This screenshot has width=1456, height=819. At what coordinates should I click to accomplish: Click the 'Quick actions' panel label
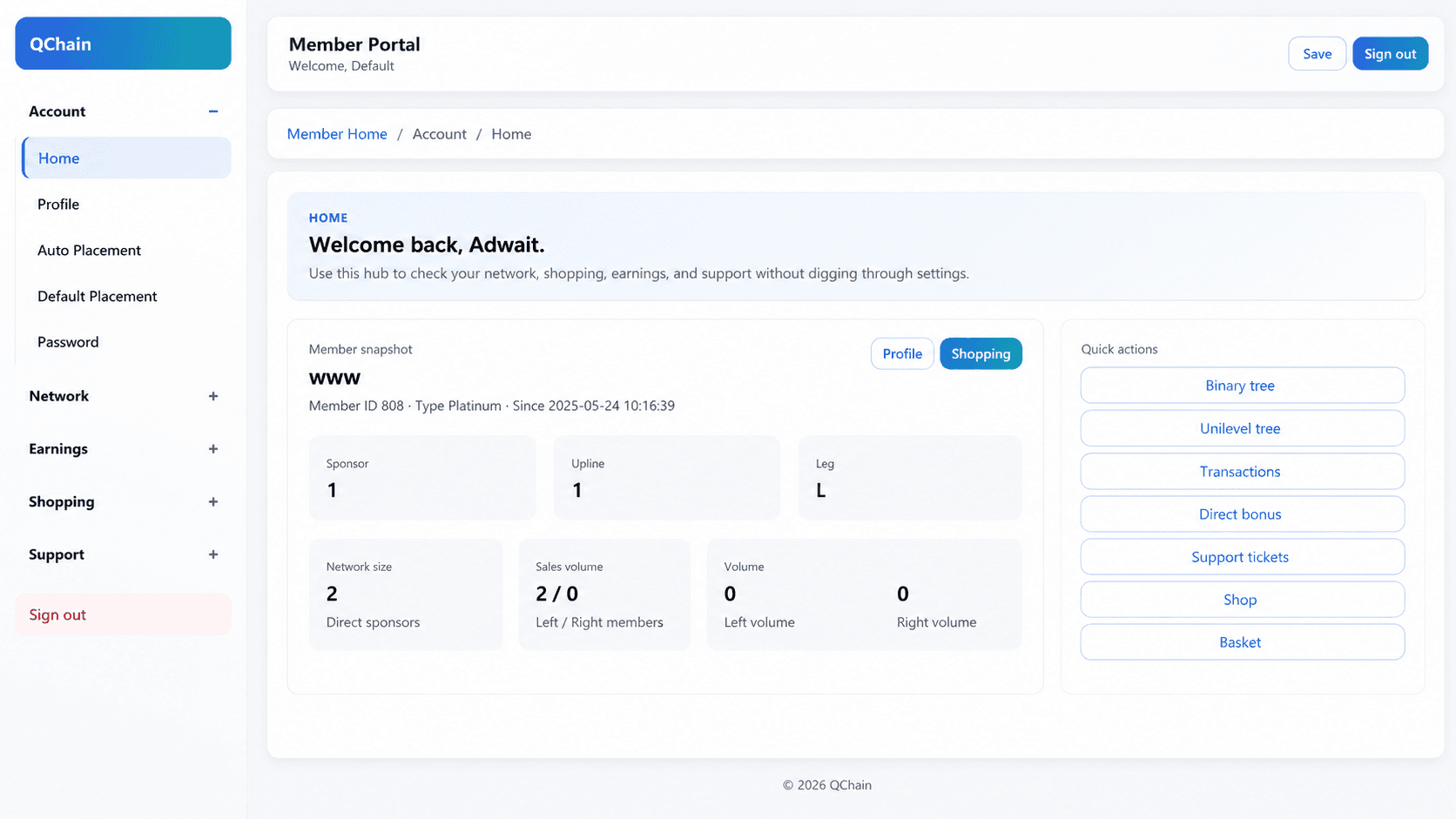pyautogui.click(x=1120, y=349)
